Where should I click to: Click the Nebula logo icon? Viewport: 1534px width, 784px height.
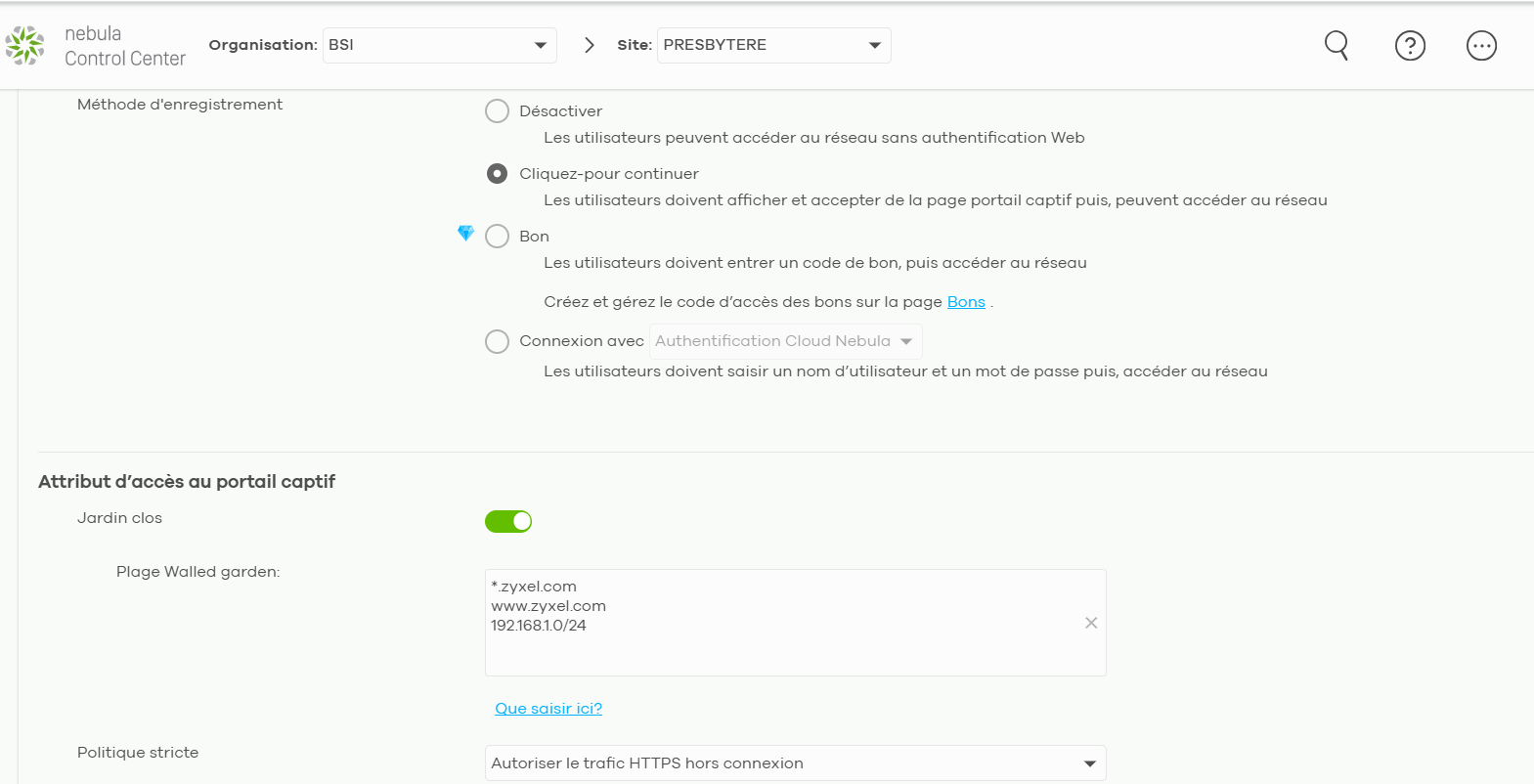point(24,45)
